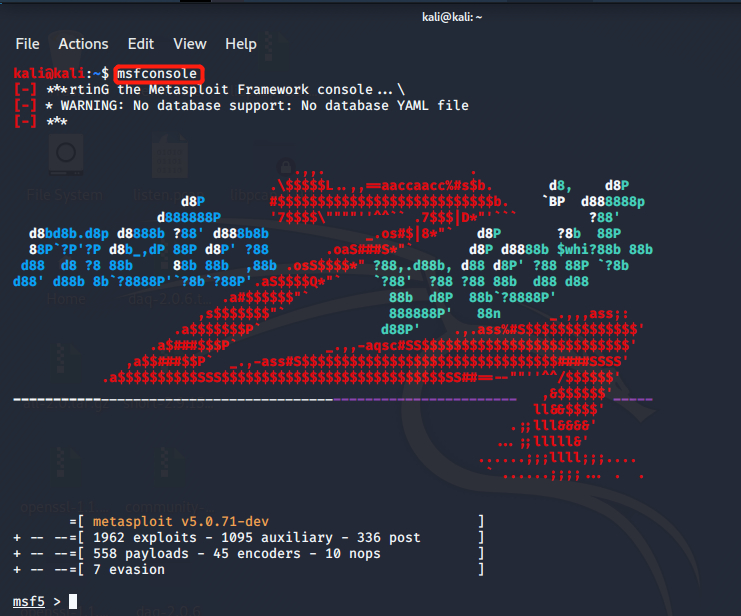The image size is (741, 616).
Task: Click the msf5 prompt input cursor
Action: click(73, 601)
